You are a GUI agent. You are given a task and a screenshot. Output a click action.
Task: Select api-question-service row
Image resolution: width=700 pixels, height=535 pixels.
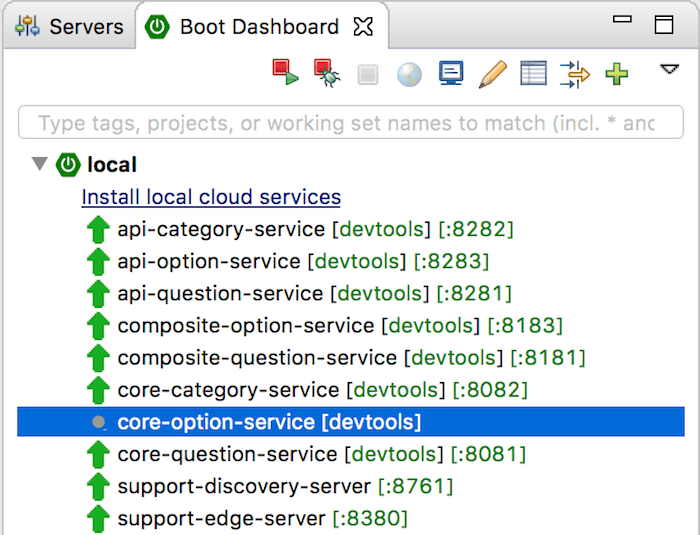350,293
